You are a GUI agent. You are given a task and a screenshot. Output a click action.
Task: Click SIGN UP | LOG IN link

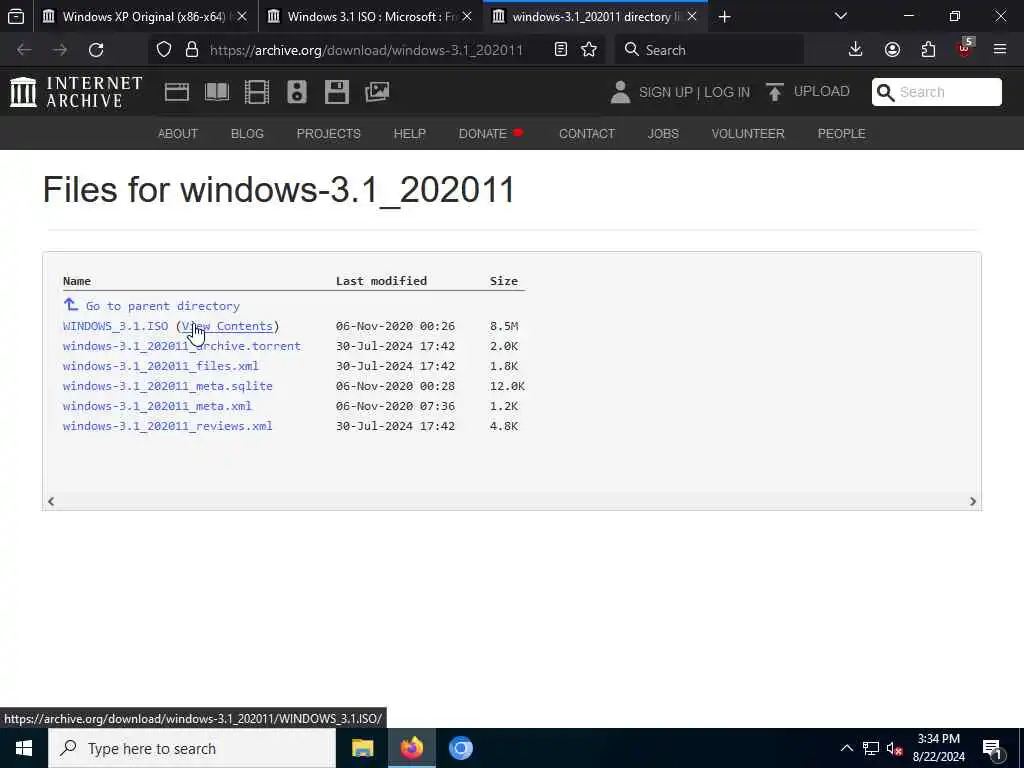point(694,92)
